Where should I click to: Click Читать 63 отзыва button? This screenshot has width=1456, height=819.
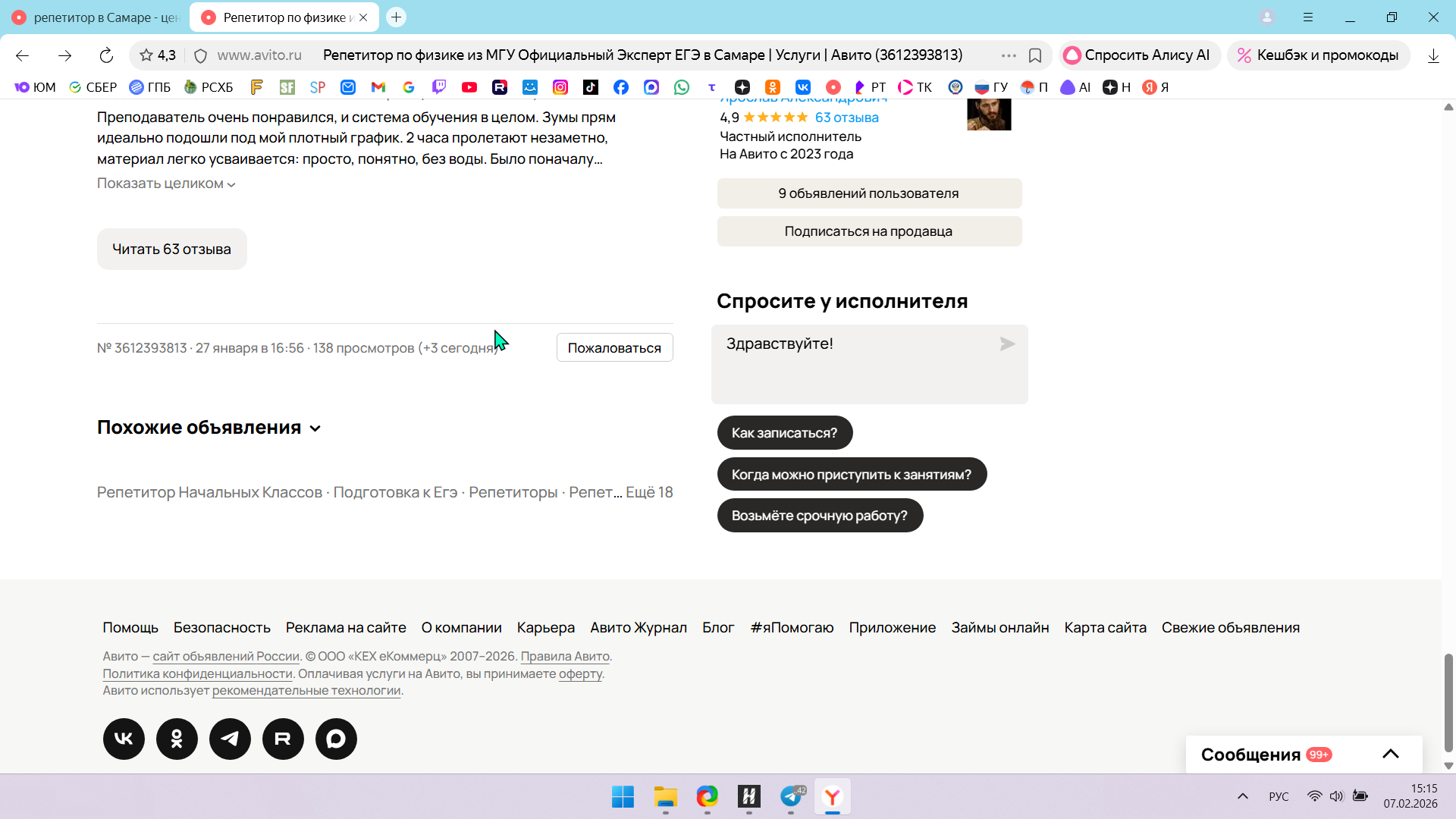[x=171, y=249]
